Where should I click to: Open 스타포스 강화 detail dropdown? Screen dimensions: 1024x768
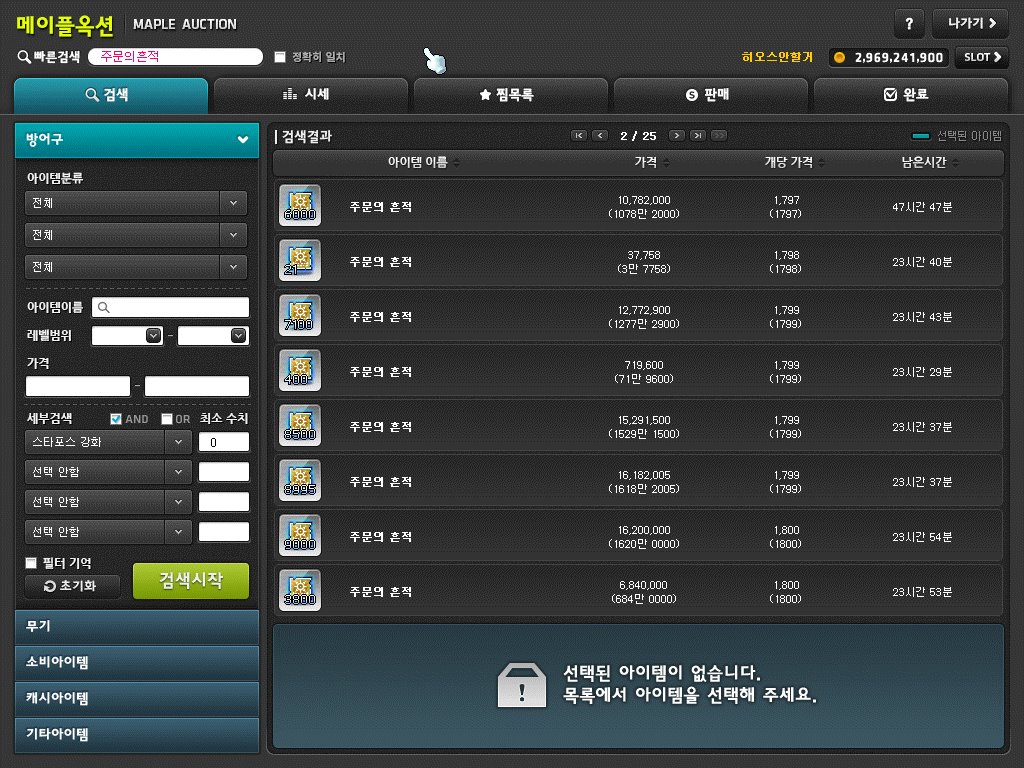click(x=108, y=441)
